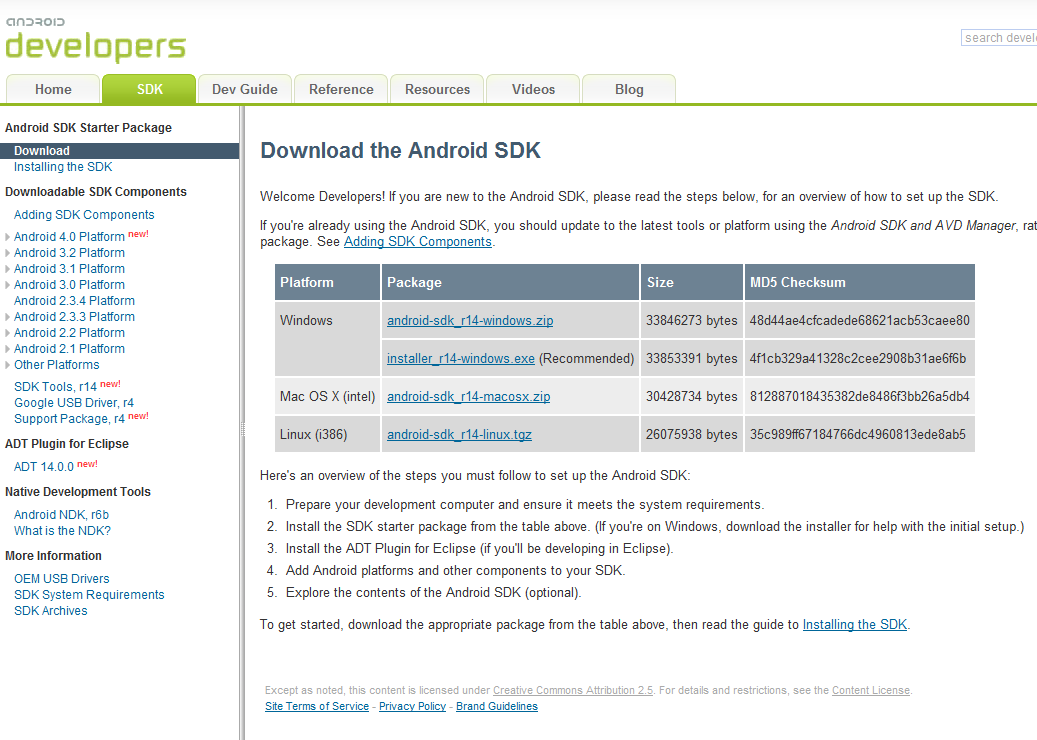Click the sidebar splitter drag handle
The width and height of the screenshot is (1037, 740).
[x=242, y=429]
